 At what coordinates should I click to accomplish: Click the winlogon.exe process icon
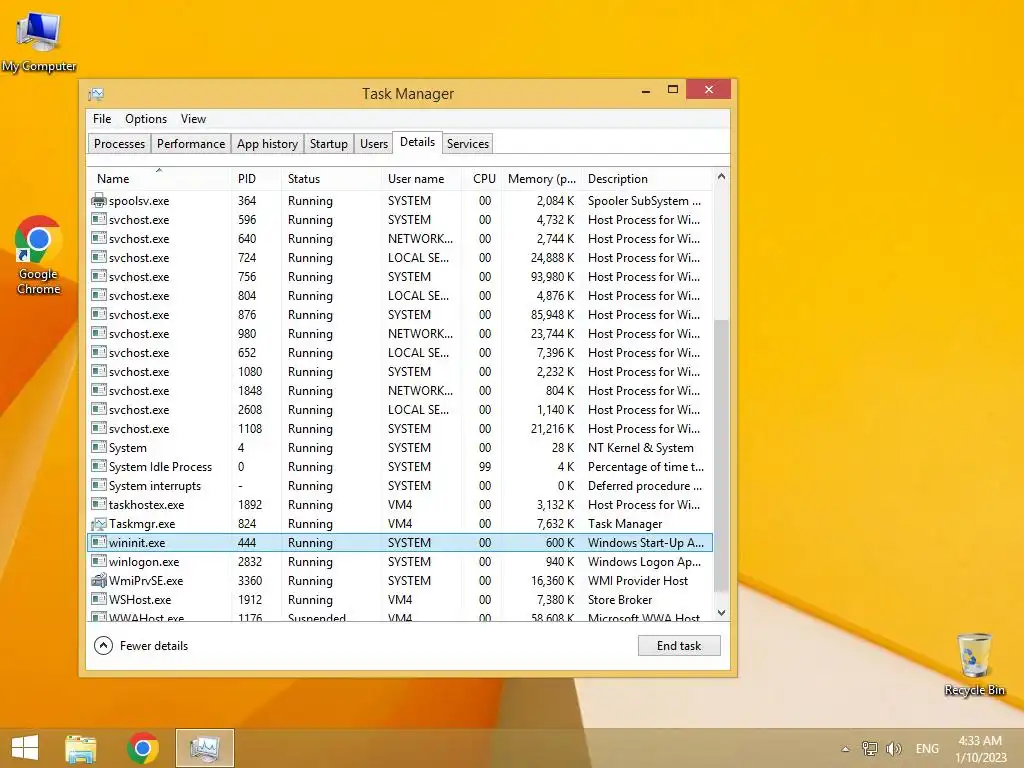pyautogui.click(x=99, y=562)
